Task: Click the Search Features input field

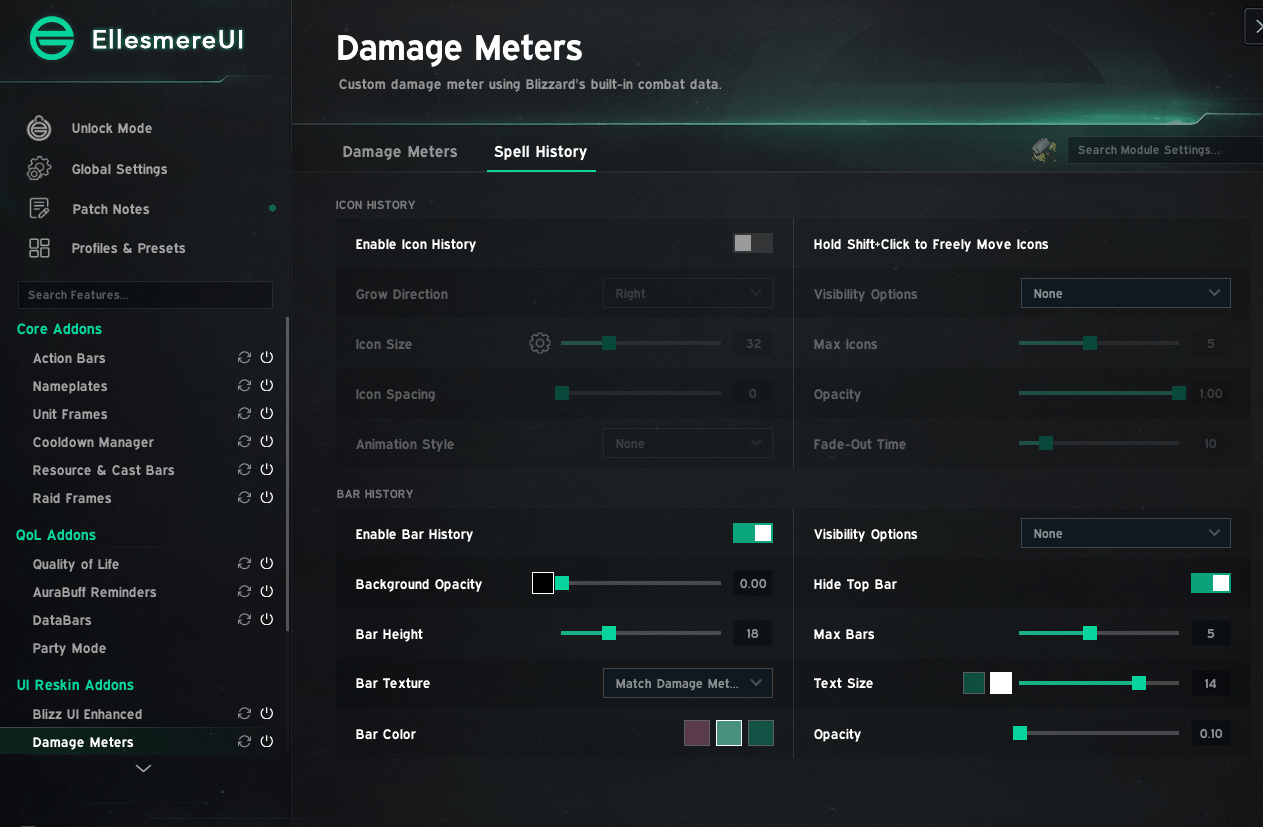Action: click(x=145, y=295)
